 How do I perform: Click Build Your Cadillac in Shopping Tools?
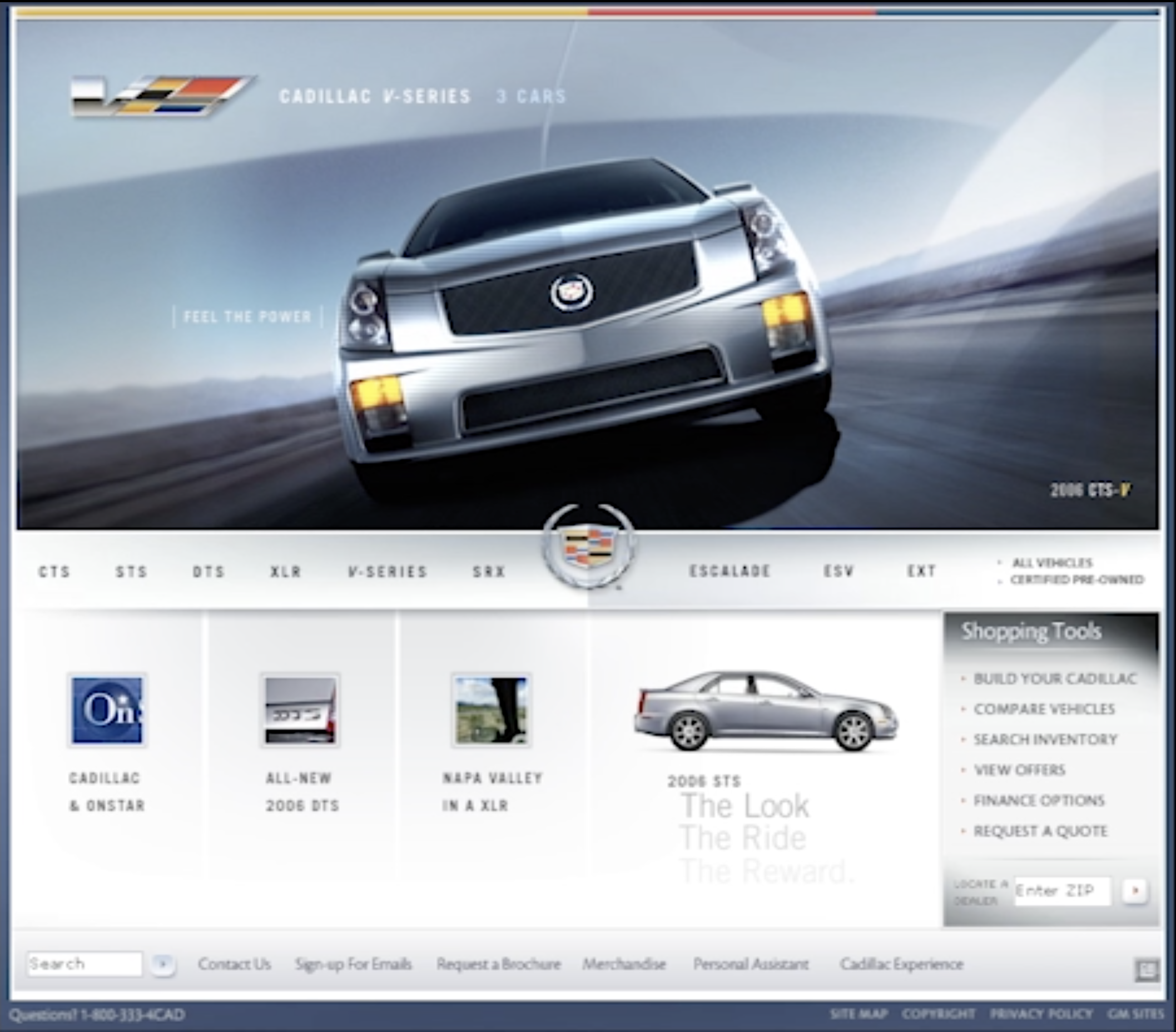click(x=1055, y=679)
